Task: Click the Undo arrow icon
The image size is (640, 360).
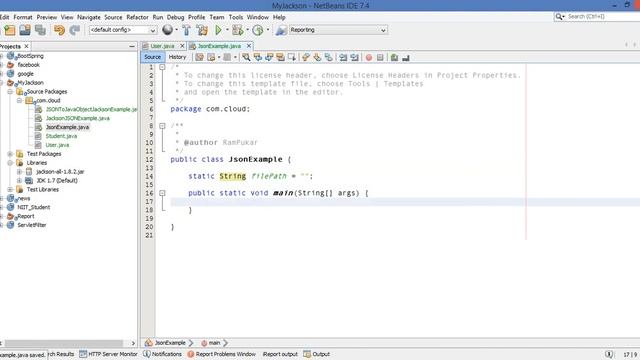Action: pos(60,30)
